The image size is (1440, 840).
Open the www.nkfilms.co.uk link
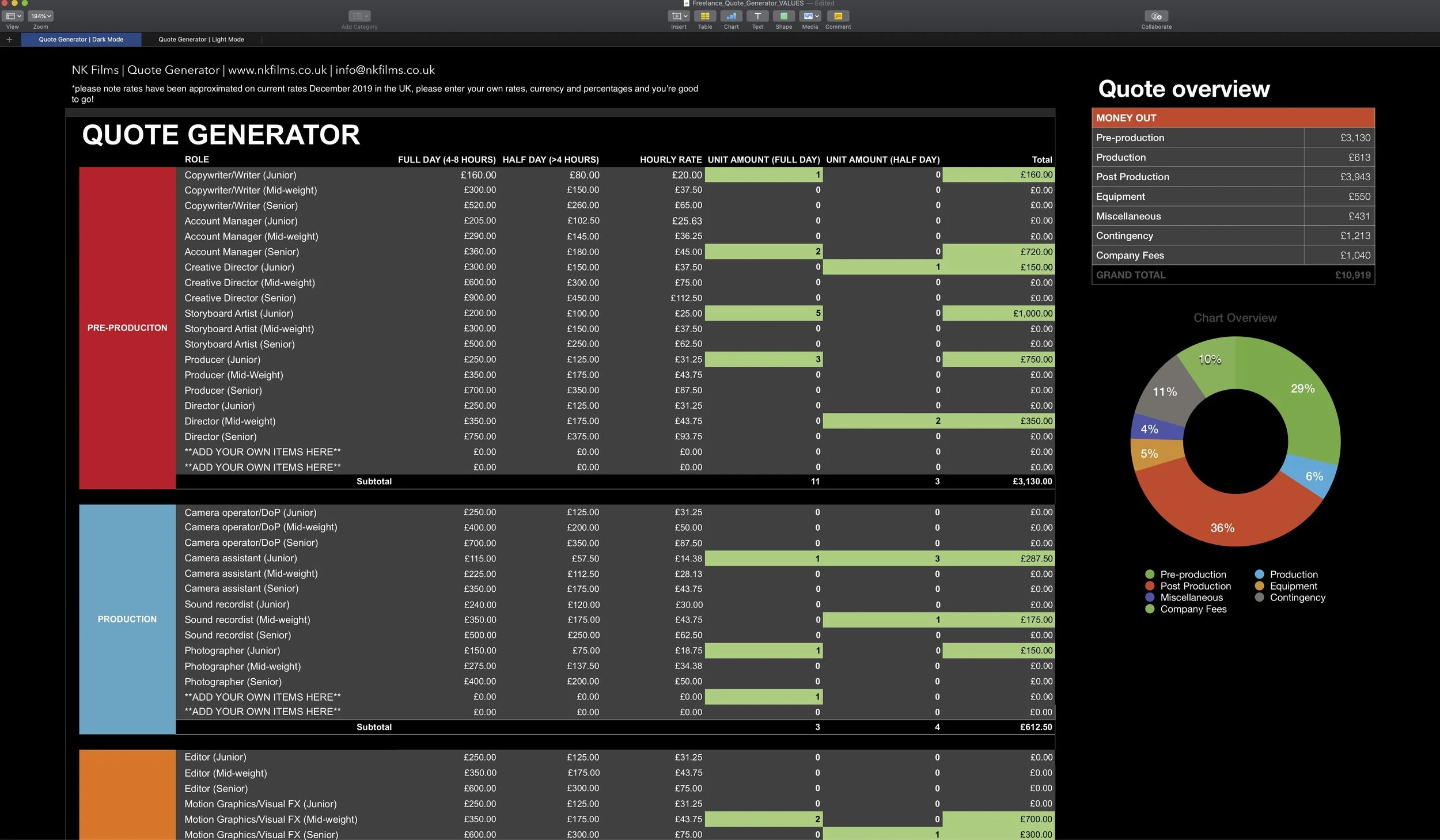point(277,70)
